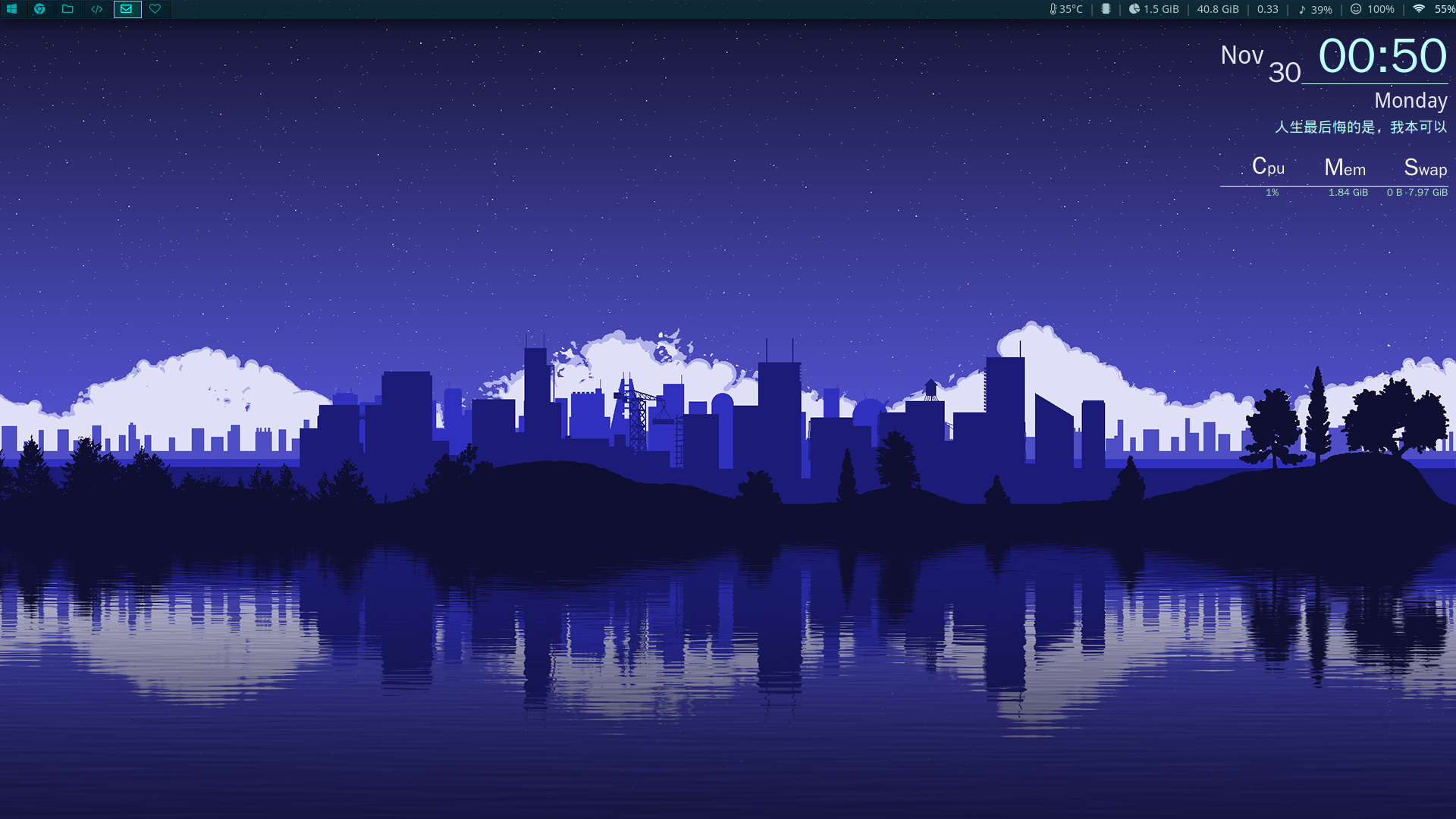Open the file manager folder icon
Image resolution: width=1456 pixels, height=819 pixels.
[x=68, y=9]
